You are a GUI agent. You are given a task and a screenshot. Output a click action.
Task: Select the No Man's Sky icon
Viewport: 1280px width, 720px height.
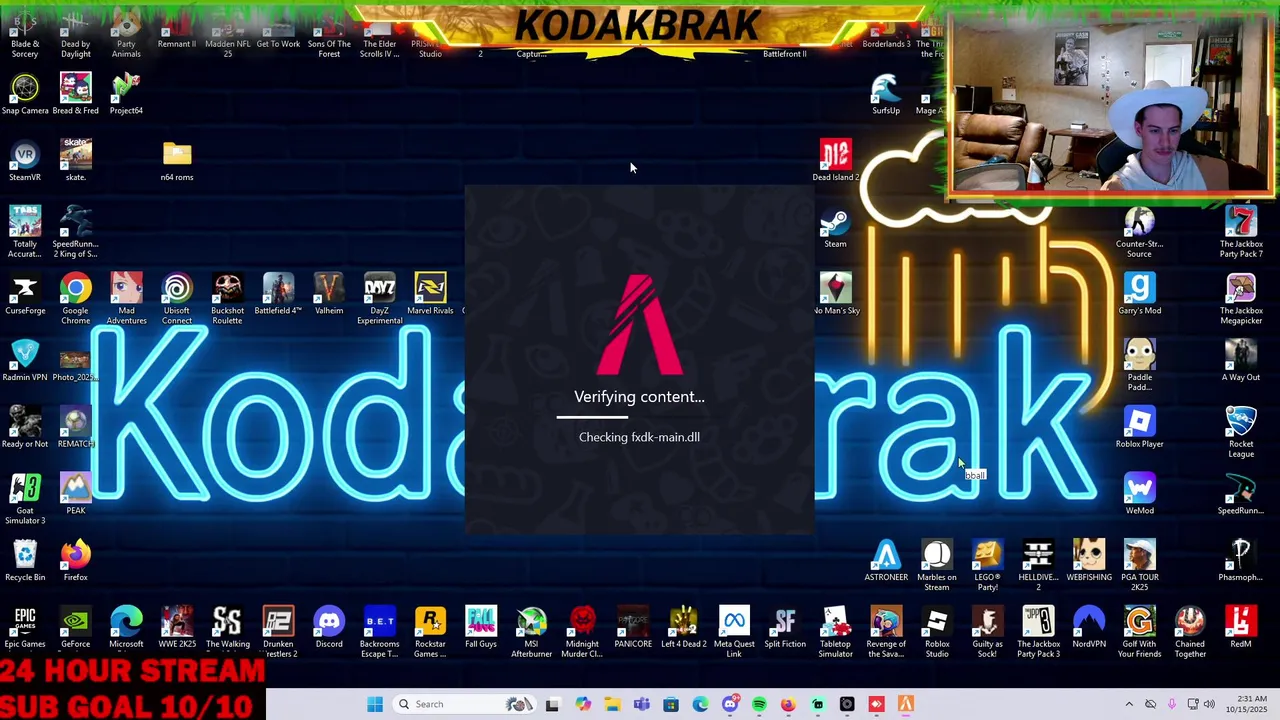[835, 294]
